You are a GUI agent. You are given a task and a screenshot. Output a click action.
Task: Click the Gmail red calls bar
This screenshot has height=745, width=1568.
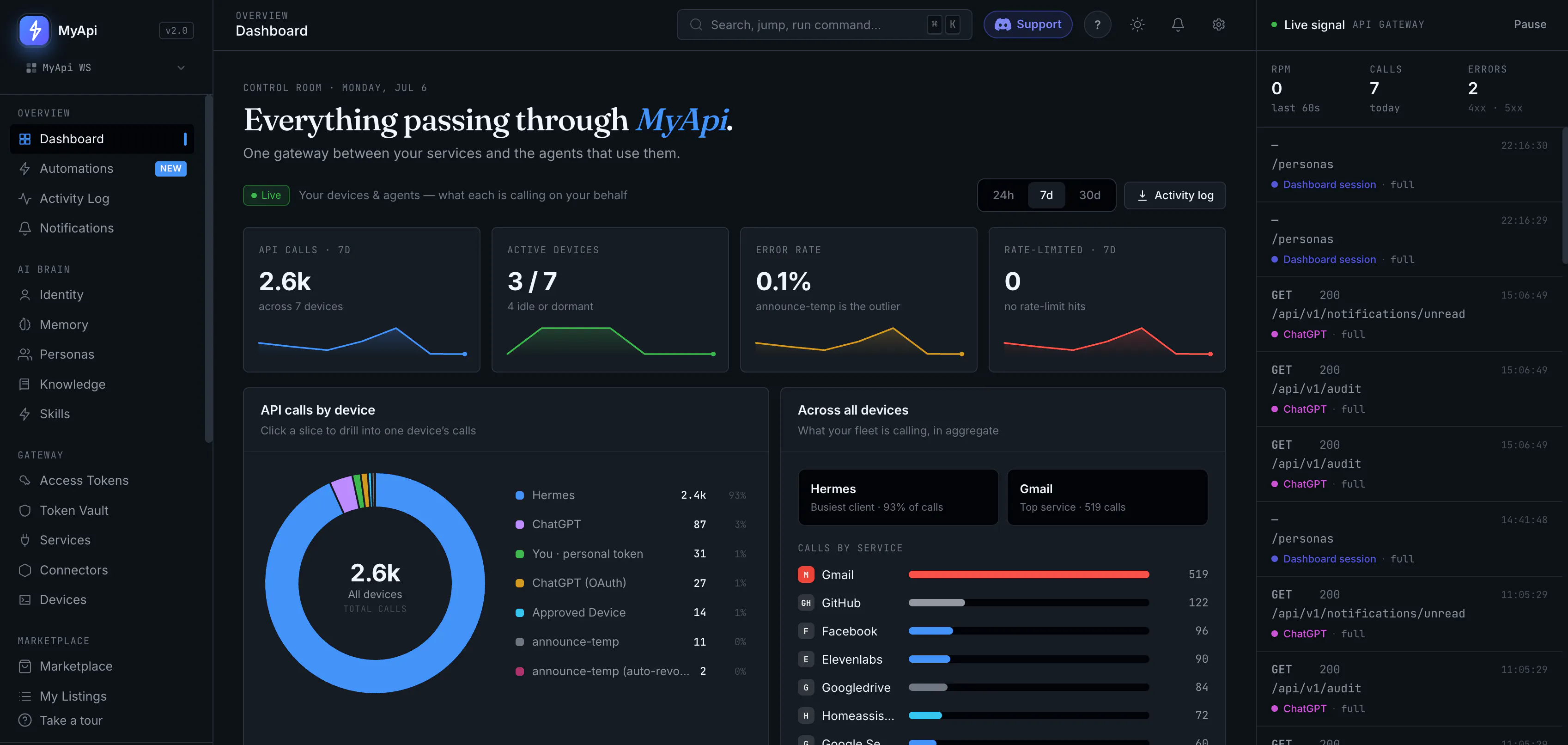1029,574
